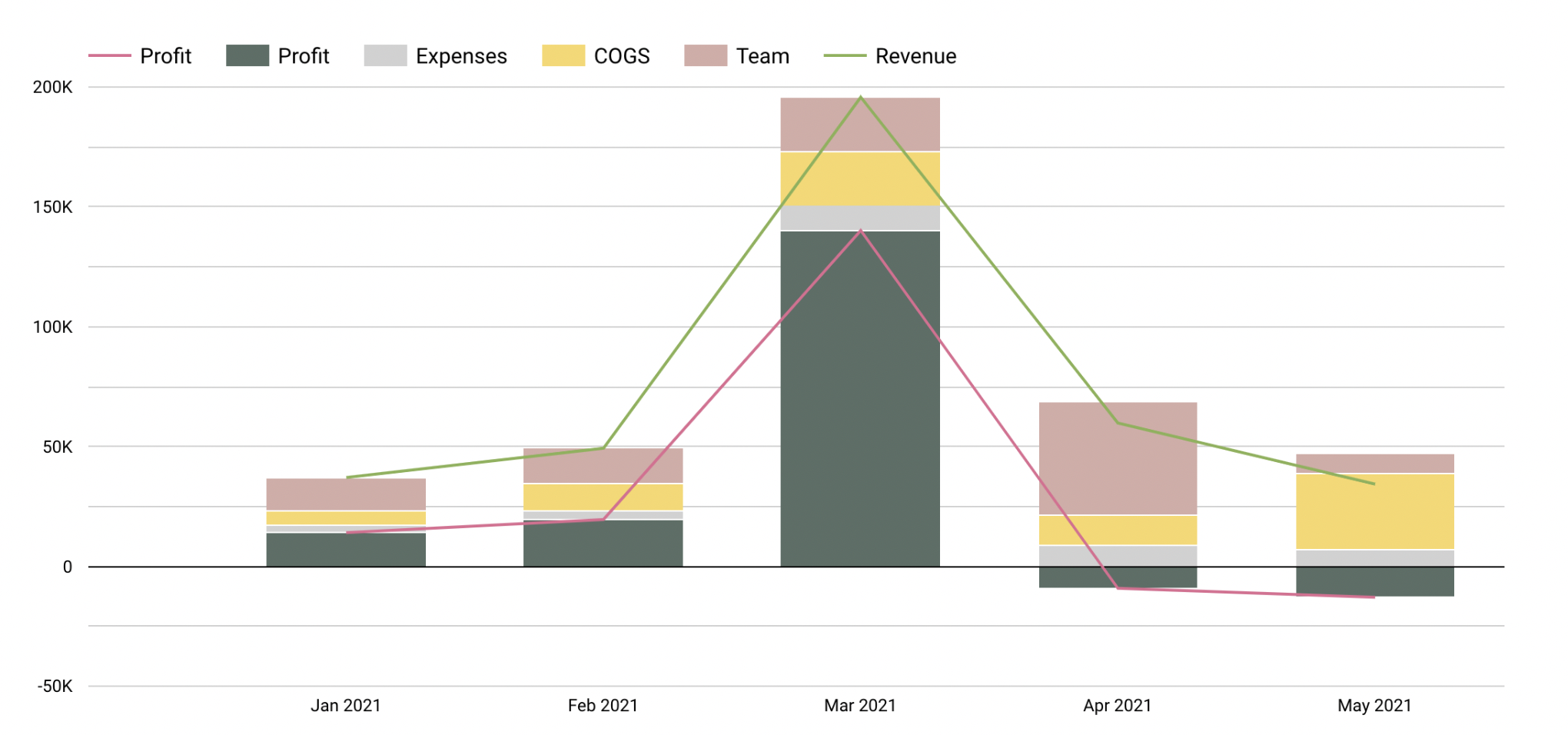Select the COGS legend label

tap(622, 56)
